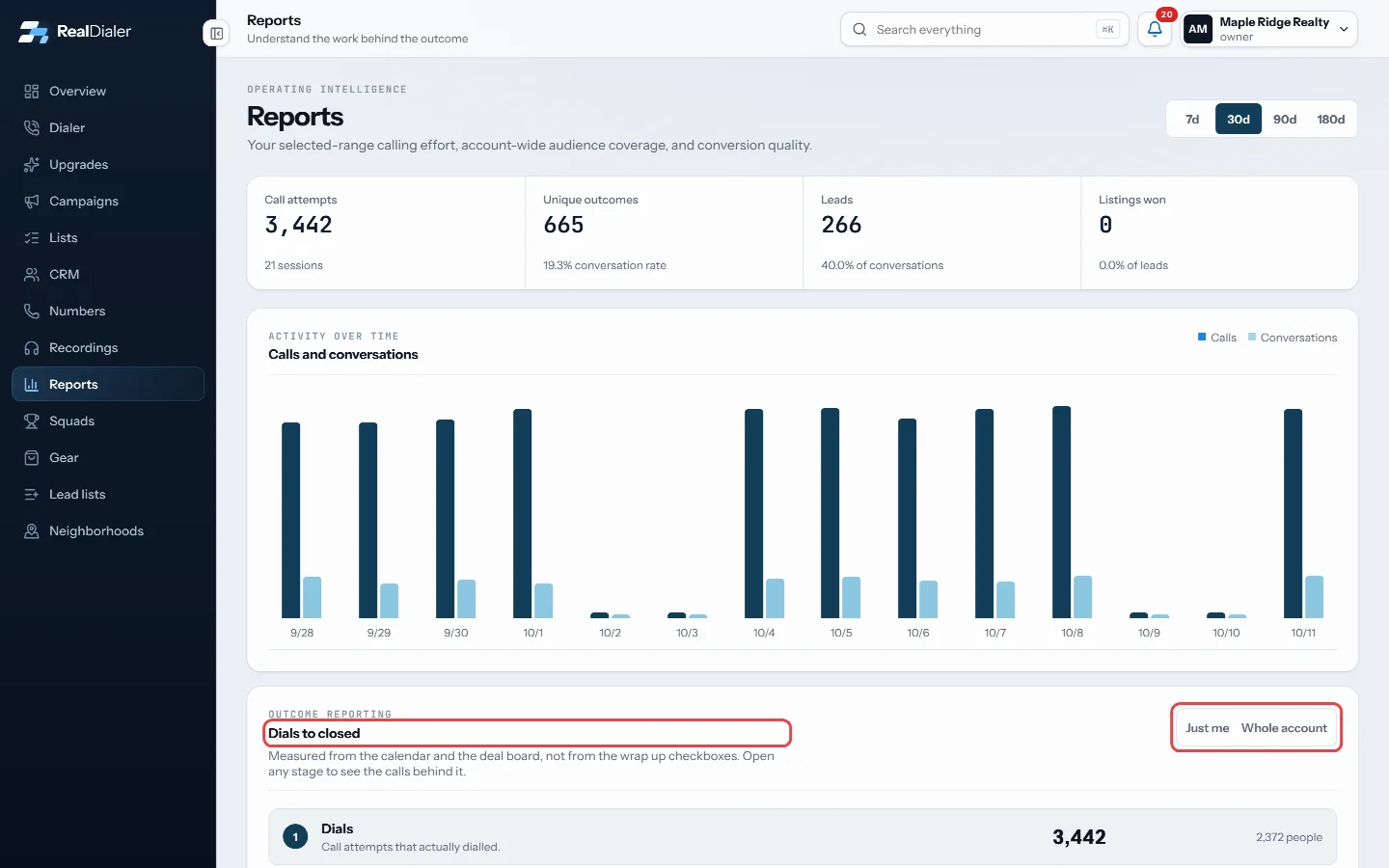Select the 7d range tab
The width and height of the screenshot is (1389, 868).
tap(1192, 120)
